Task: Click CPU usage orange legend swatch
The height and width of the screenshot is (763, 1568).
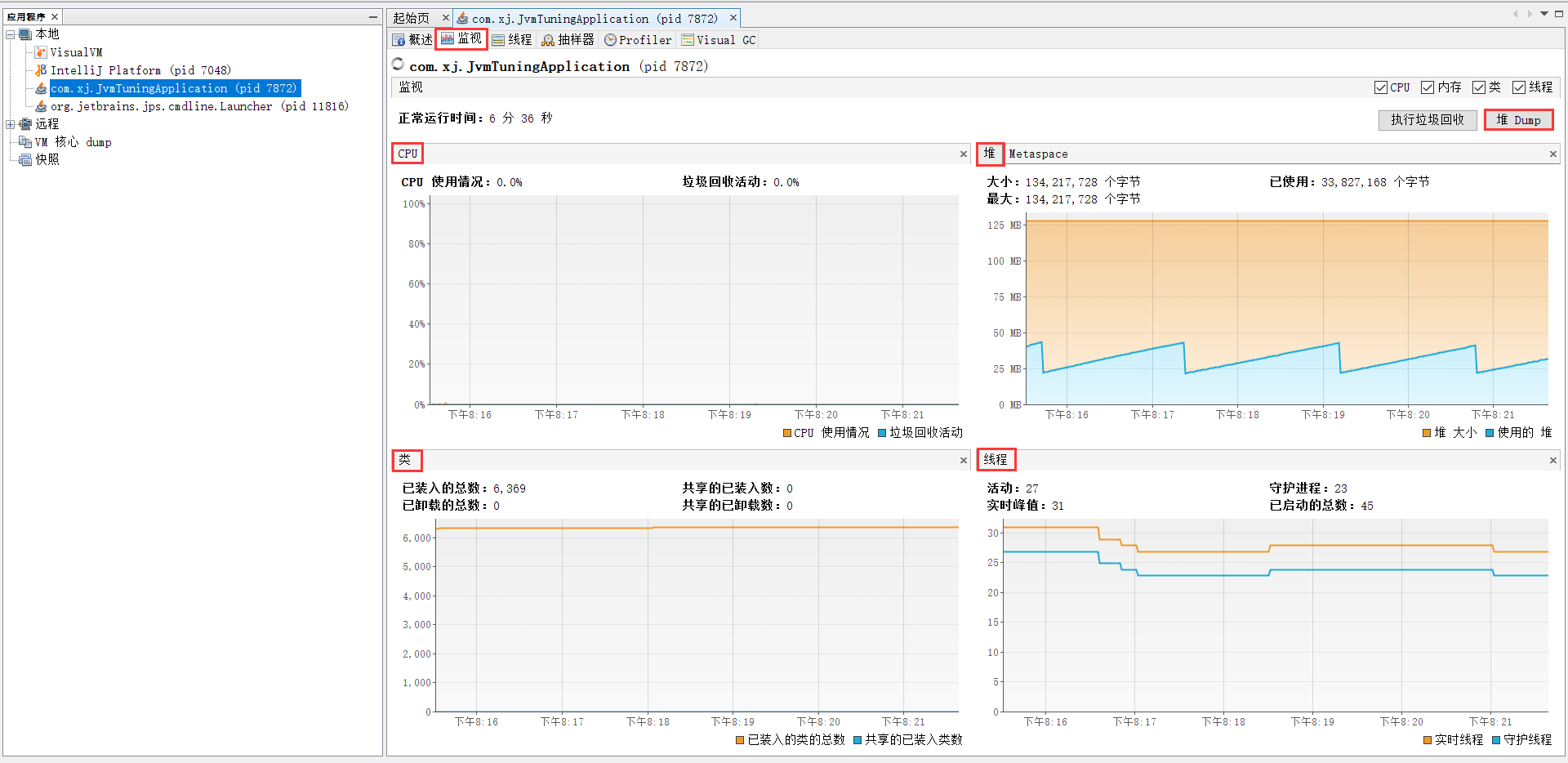Action: (x=787, y=433)
